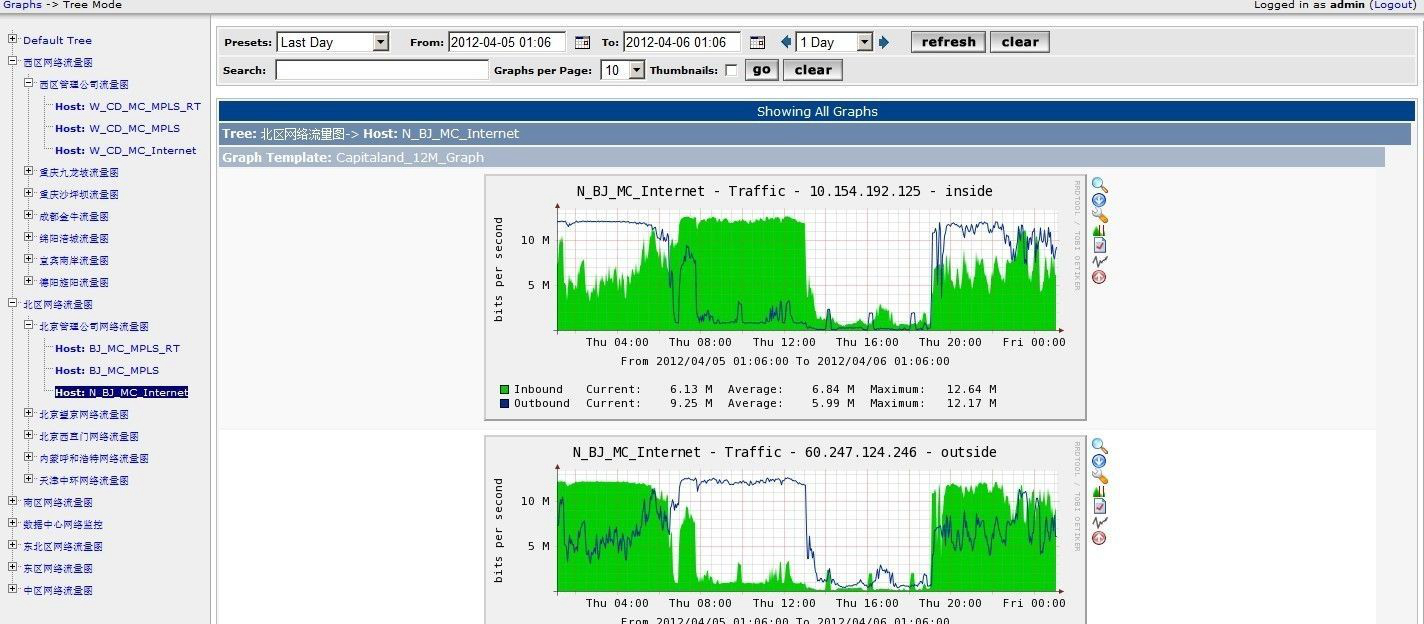Open the 绵阳涪城流量图 tree entry
Image resolution: width=1424 pixels, height=624 pixels.
pyautogui.click(x=74, y=238)
